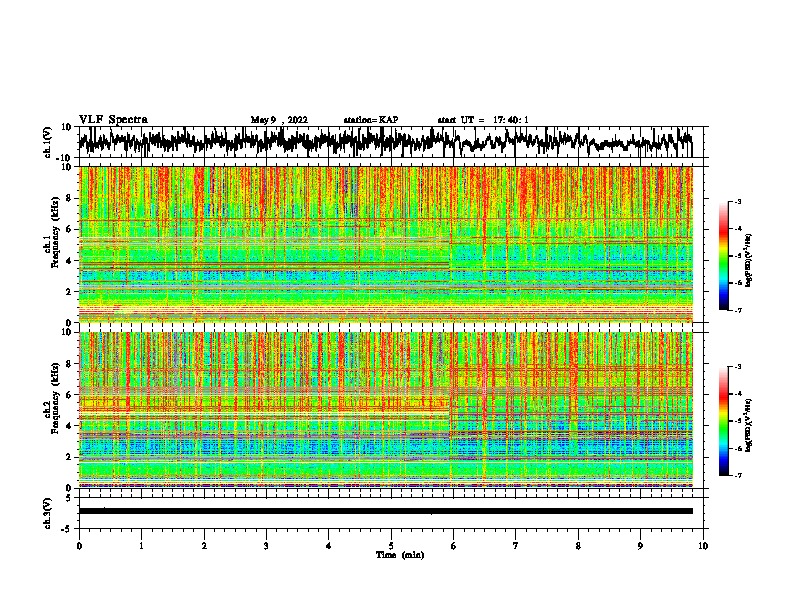Click the "4" kHz tick of ch.1 spectrogram

(70, 261)
